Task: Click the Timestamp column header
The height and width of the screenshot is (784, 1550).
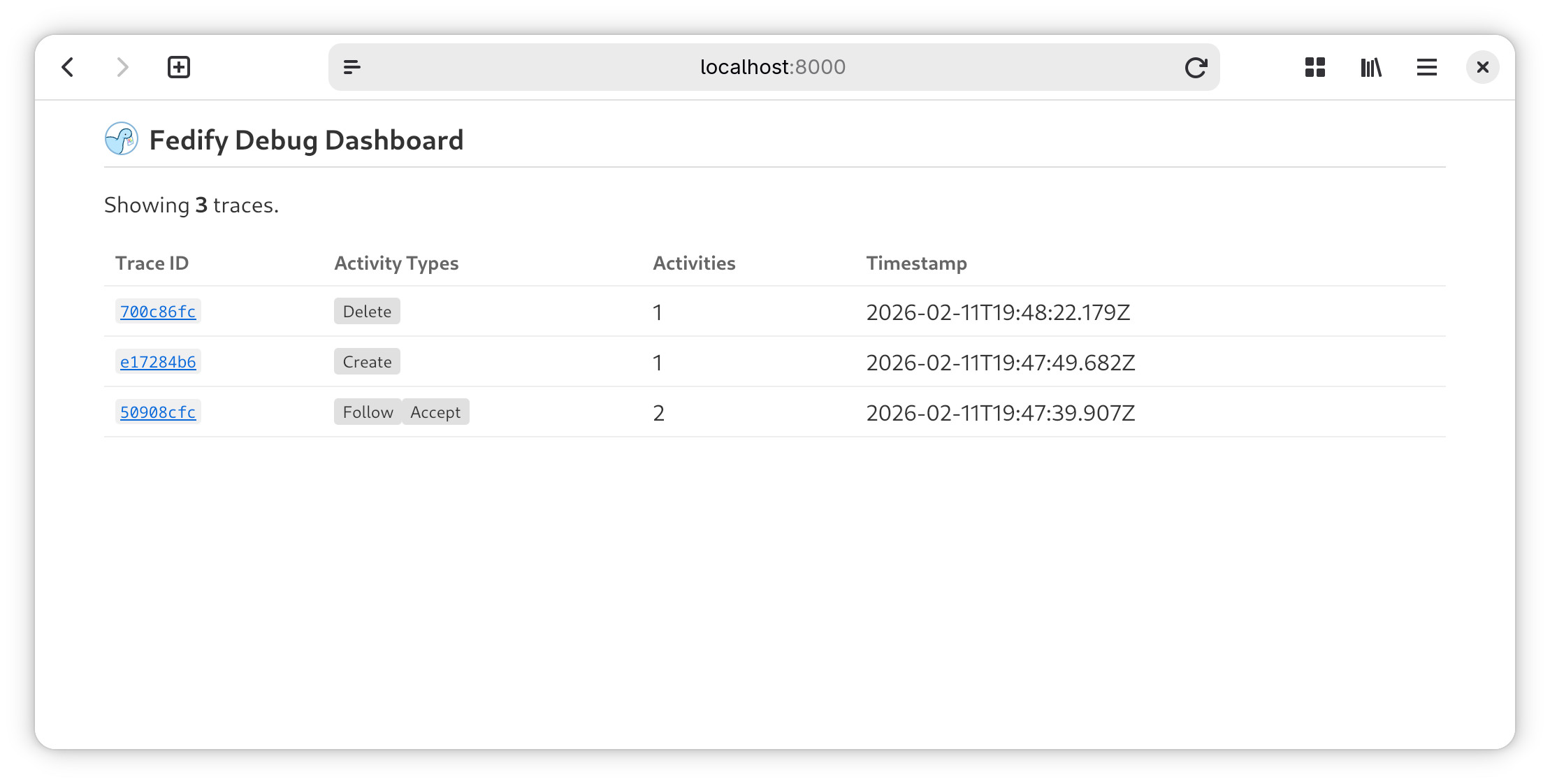Action: coord(917,263)
